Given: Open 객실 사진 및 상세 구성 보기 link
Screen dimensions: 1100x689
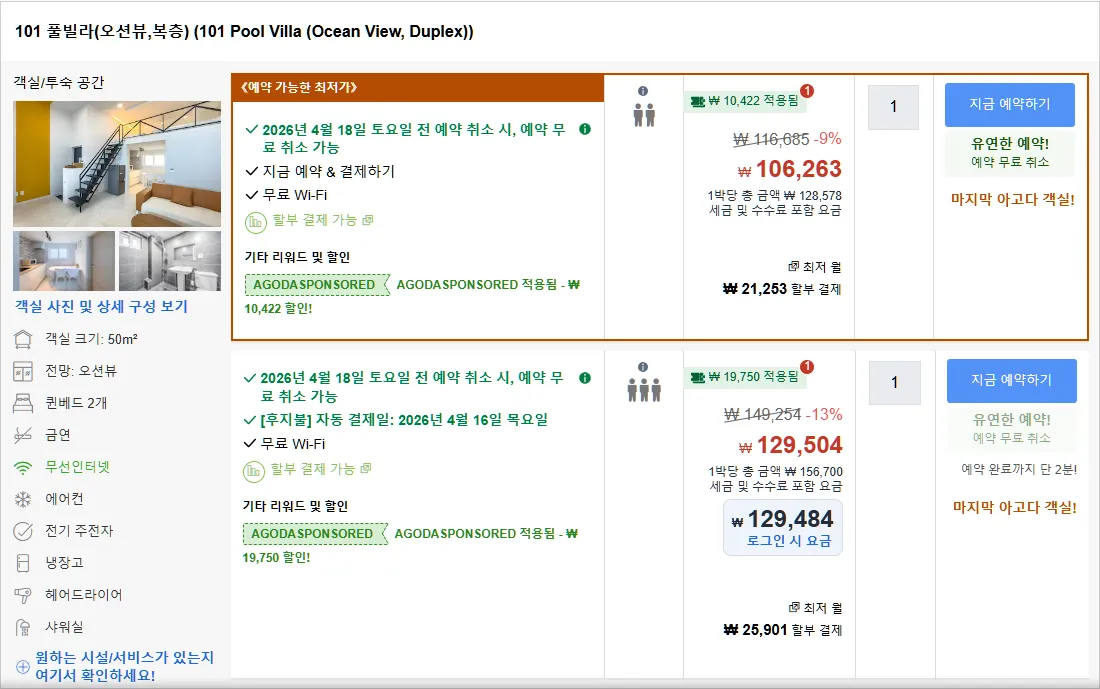Looking at the screenshot, I should (101, 307).
